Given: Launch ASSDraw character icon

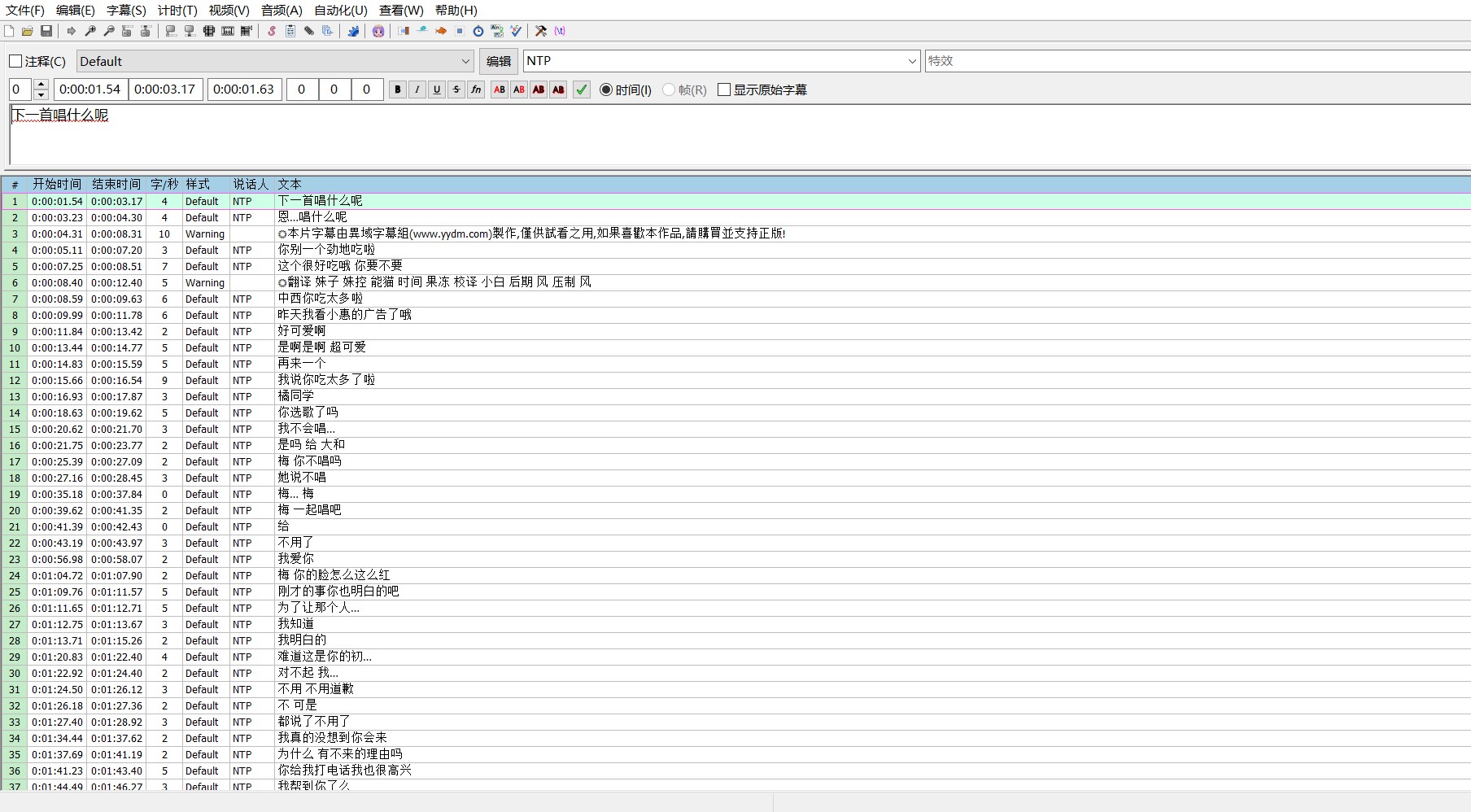Looking at the screenshot, I should (378, 31).
